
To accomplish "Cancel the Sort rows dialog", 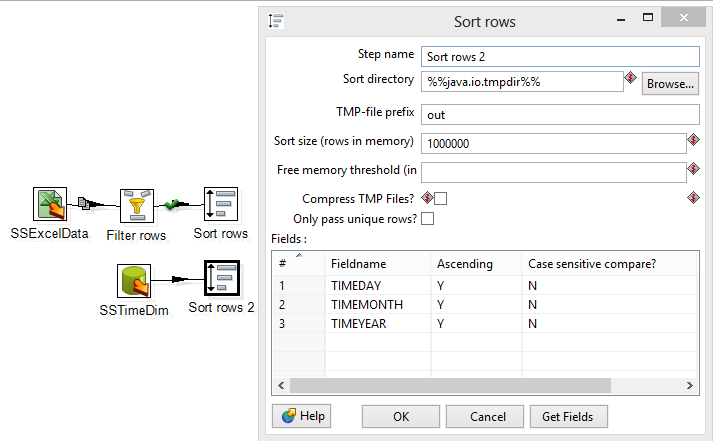I will click(485, 416).
